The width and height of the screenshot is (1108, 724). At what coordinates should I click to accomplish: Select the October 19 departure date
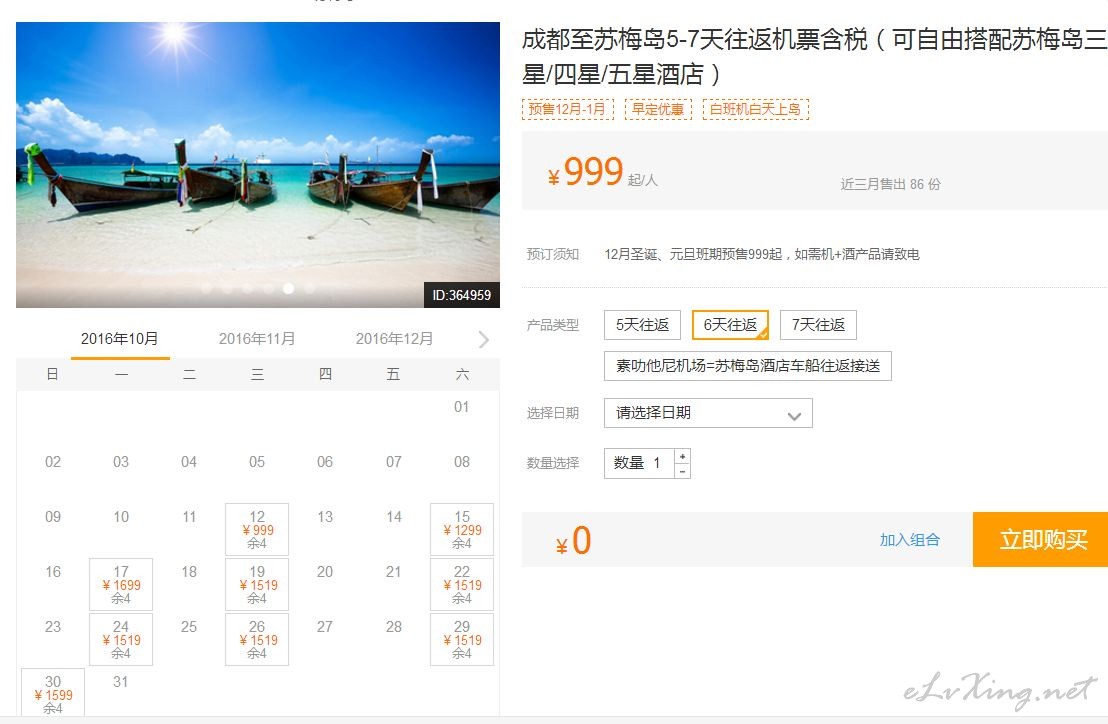click(x=257, y=585)
